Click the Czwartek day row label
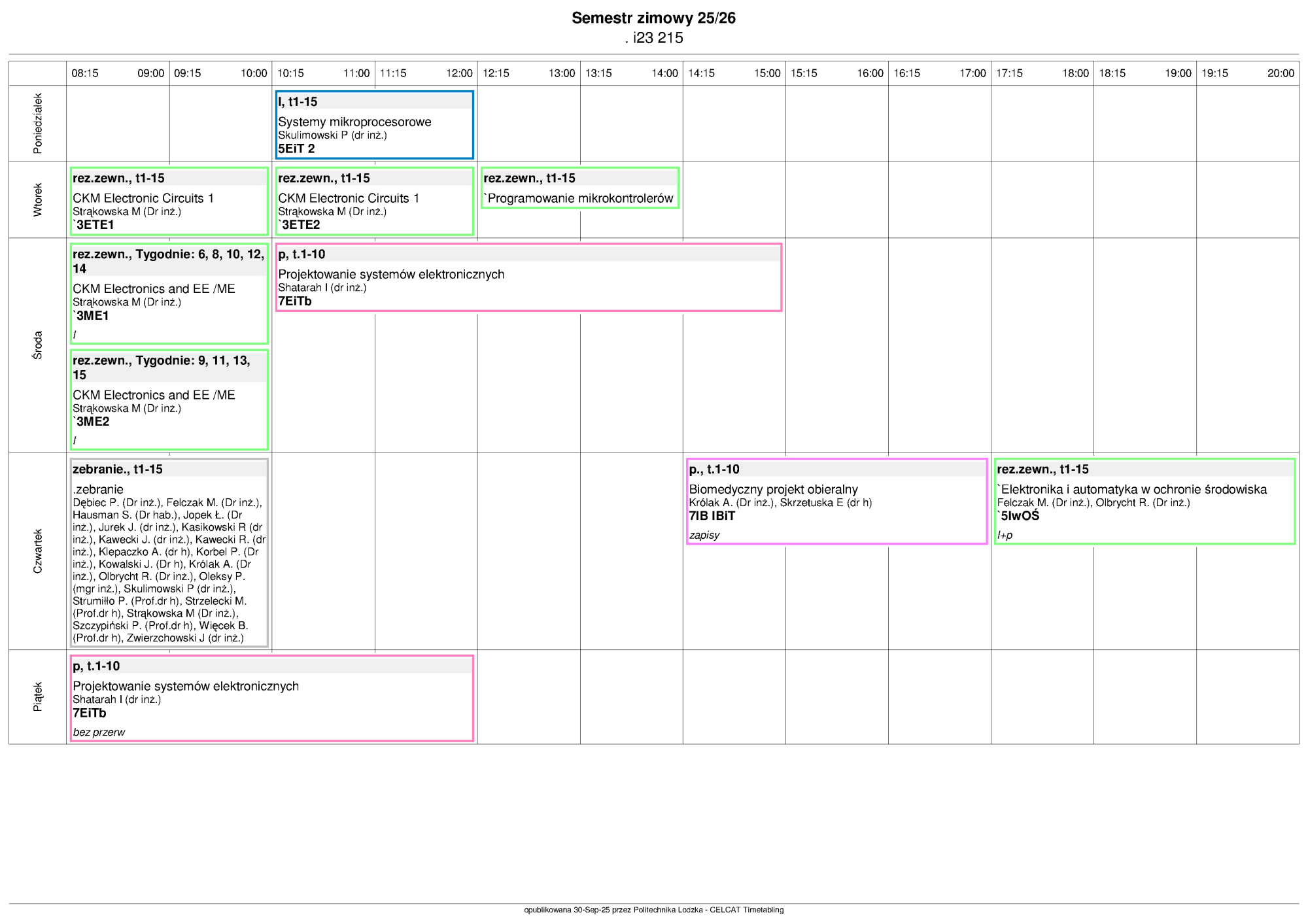1308x924 pixels. pyautogui.click(x=37, y=551)
